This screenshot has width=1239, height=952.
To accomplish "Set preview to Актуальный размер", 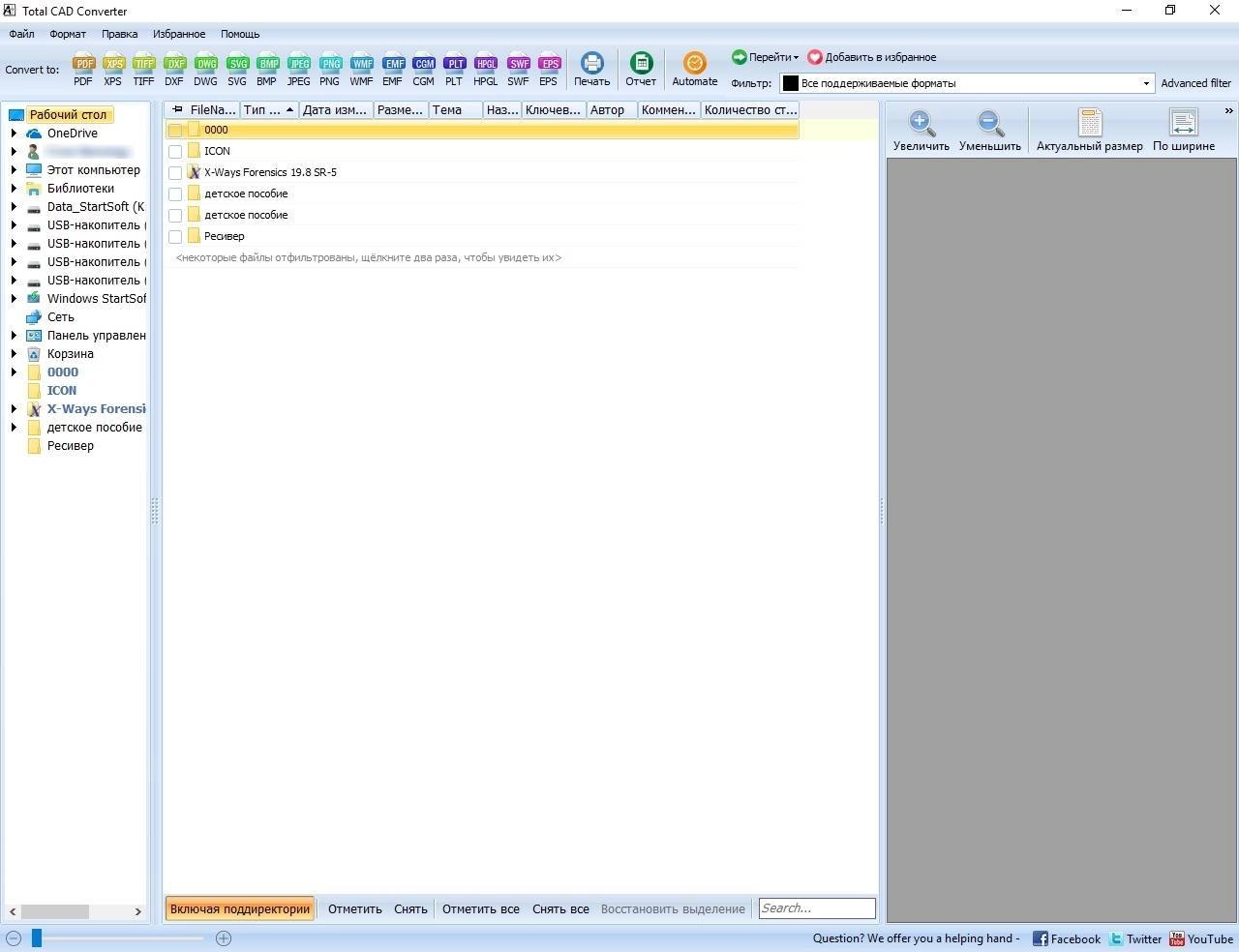I will click(x=1090, y=131).
